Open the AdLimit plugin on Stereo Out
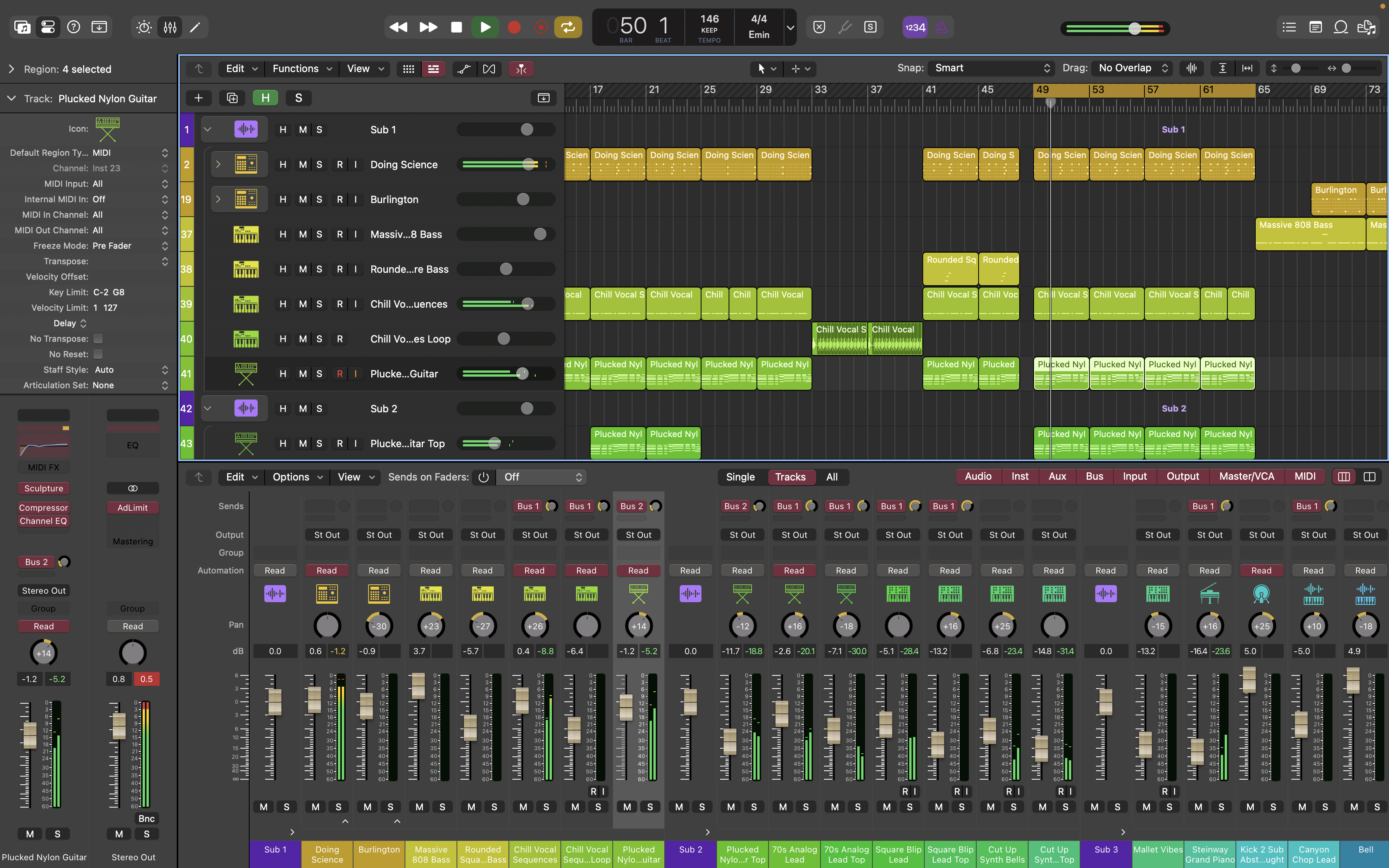1389x868 pixels. 133,508
